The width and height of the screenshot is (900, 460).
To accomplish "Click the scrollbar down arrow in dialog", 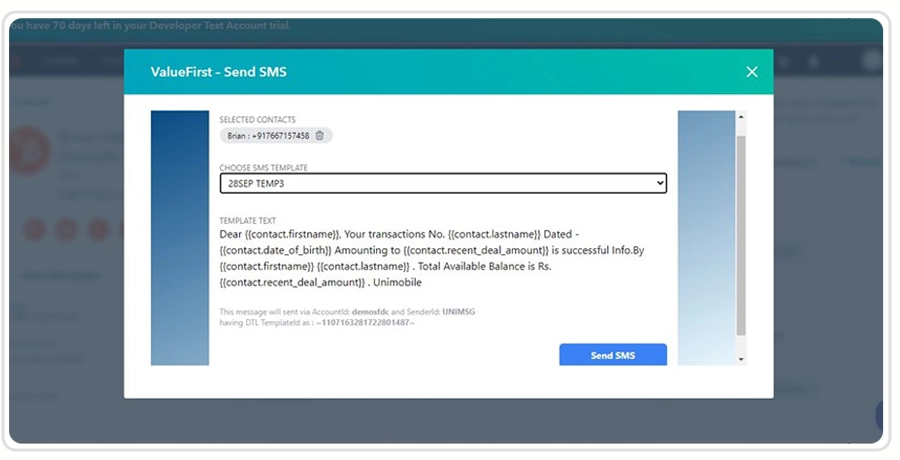I will [740, 360].
